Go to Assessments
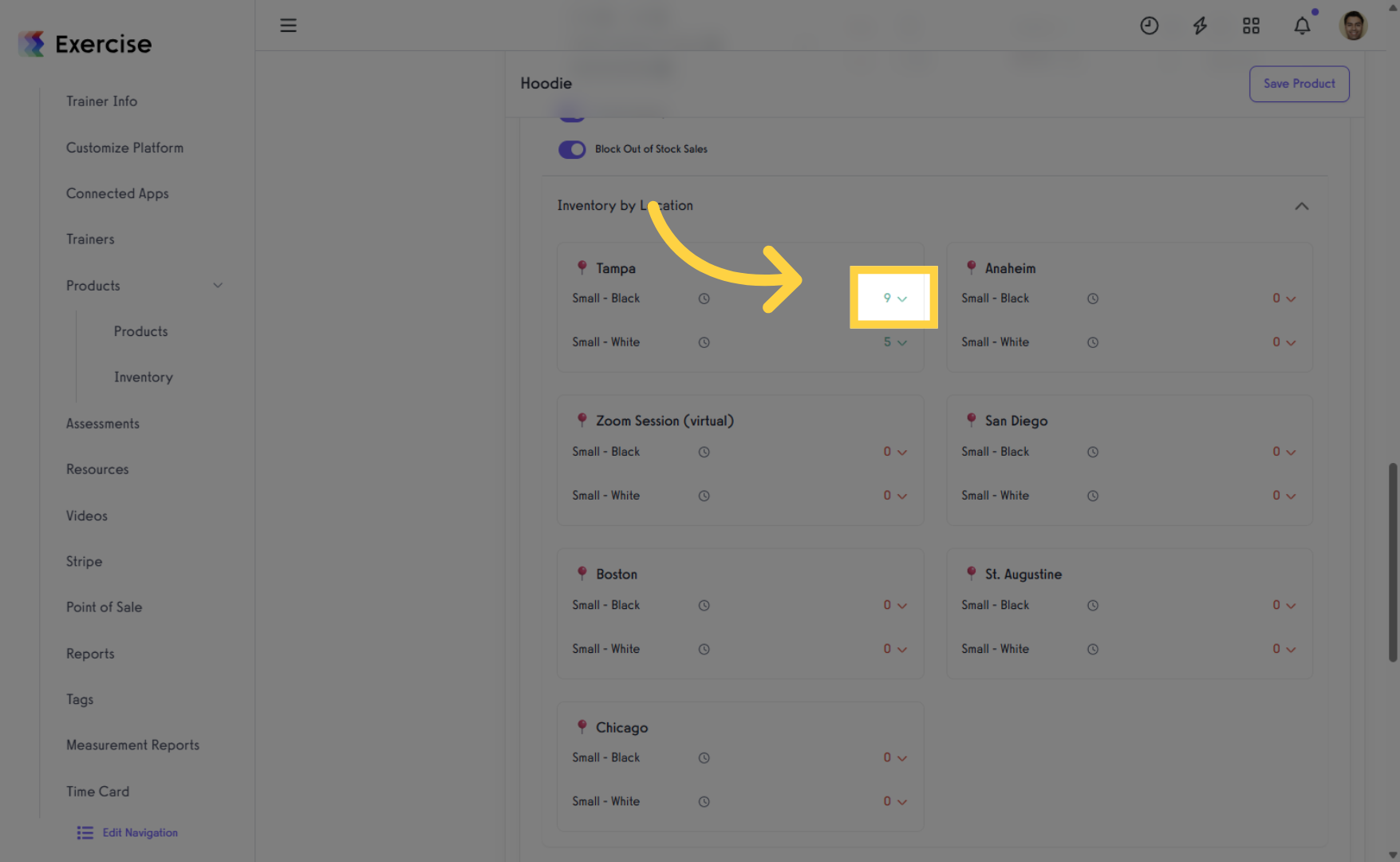The height and width of the screenshot is (862, 1400). click(102, 424)
